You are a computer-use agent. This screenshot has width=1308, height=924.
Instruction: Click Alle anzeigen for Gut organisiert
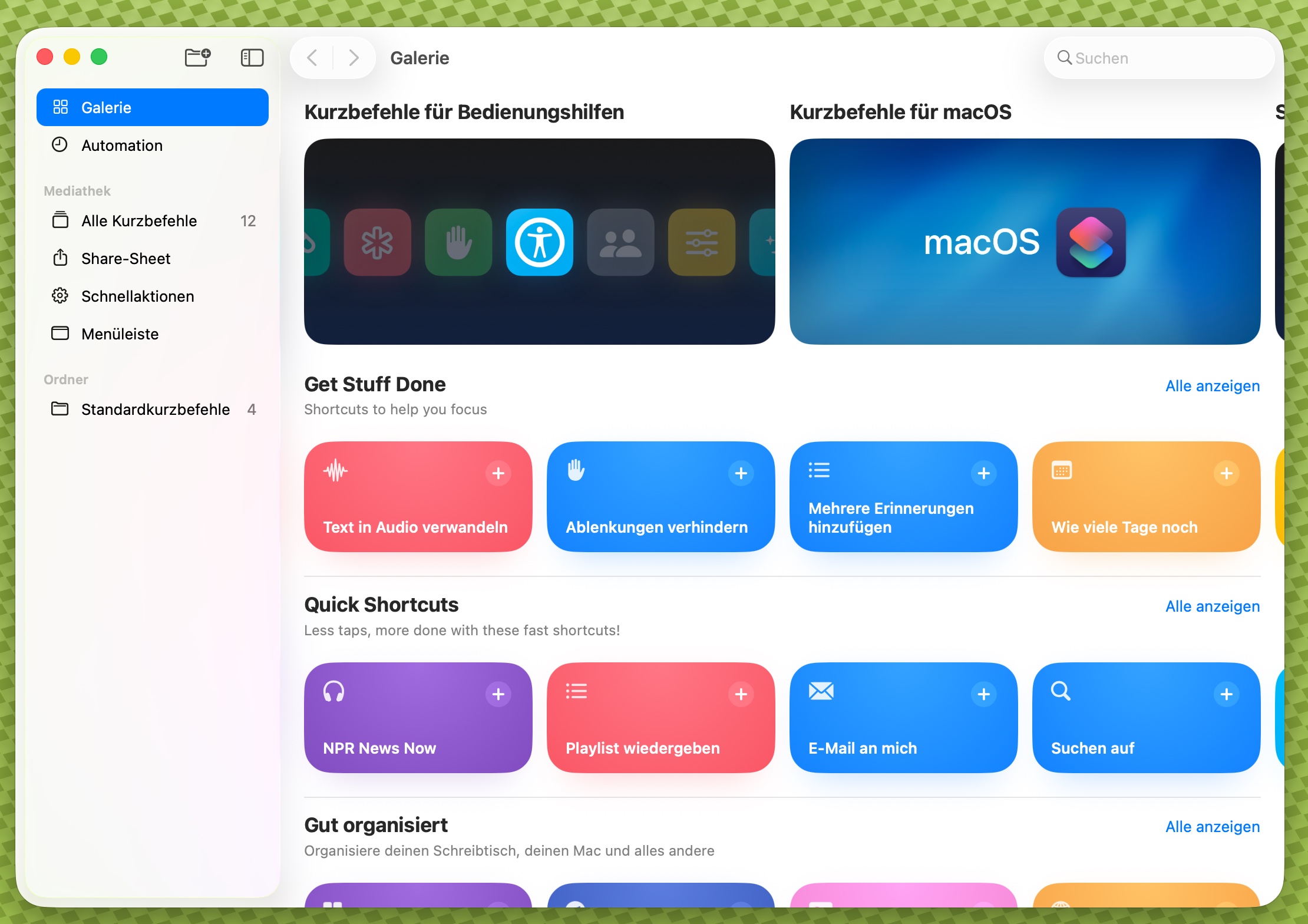click(1213, 827)
